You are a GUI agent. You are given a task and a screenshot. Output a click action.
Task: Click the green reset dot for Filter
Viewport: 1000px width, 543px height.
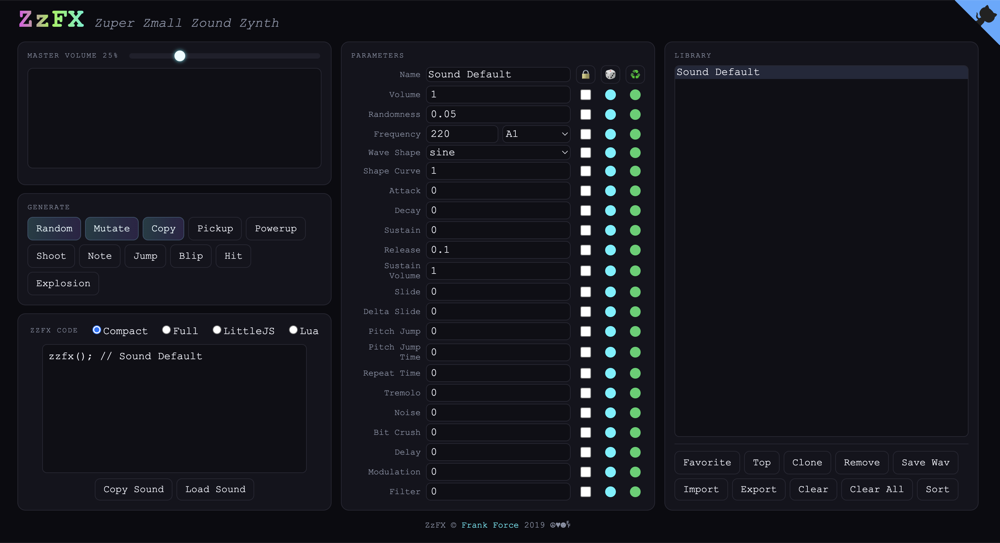click(x=635, y=492)
